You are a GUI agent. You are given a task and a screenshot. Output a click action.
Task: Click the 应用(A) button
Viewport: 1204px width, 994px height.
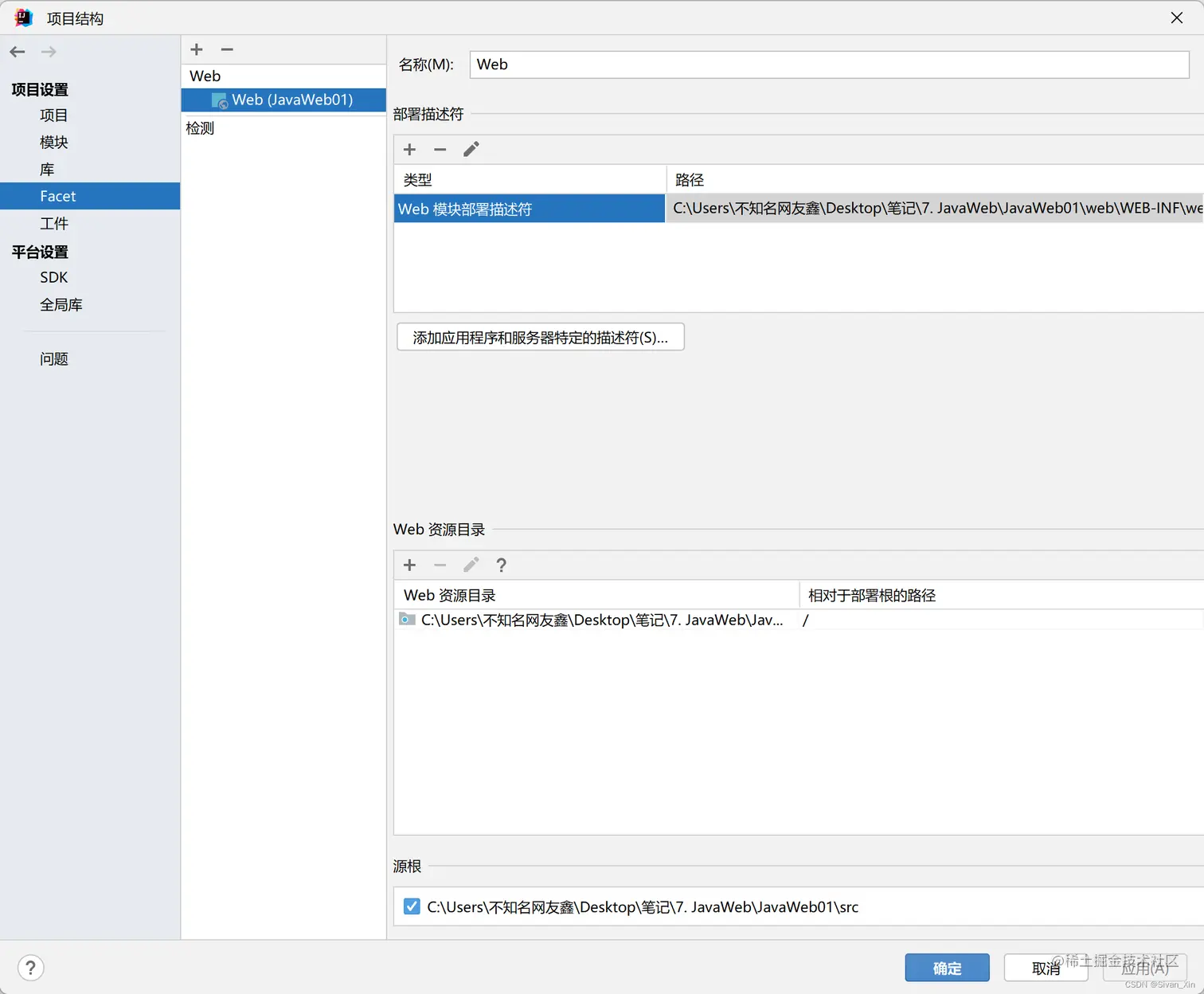[1145, 968]
